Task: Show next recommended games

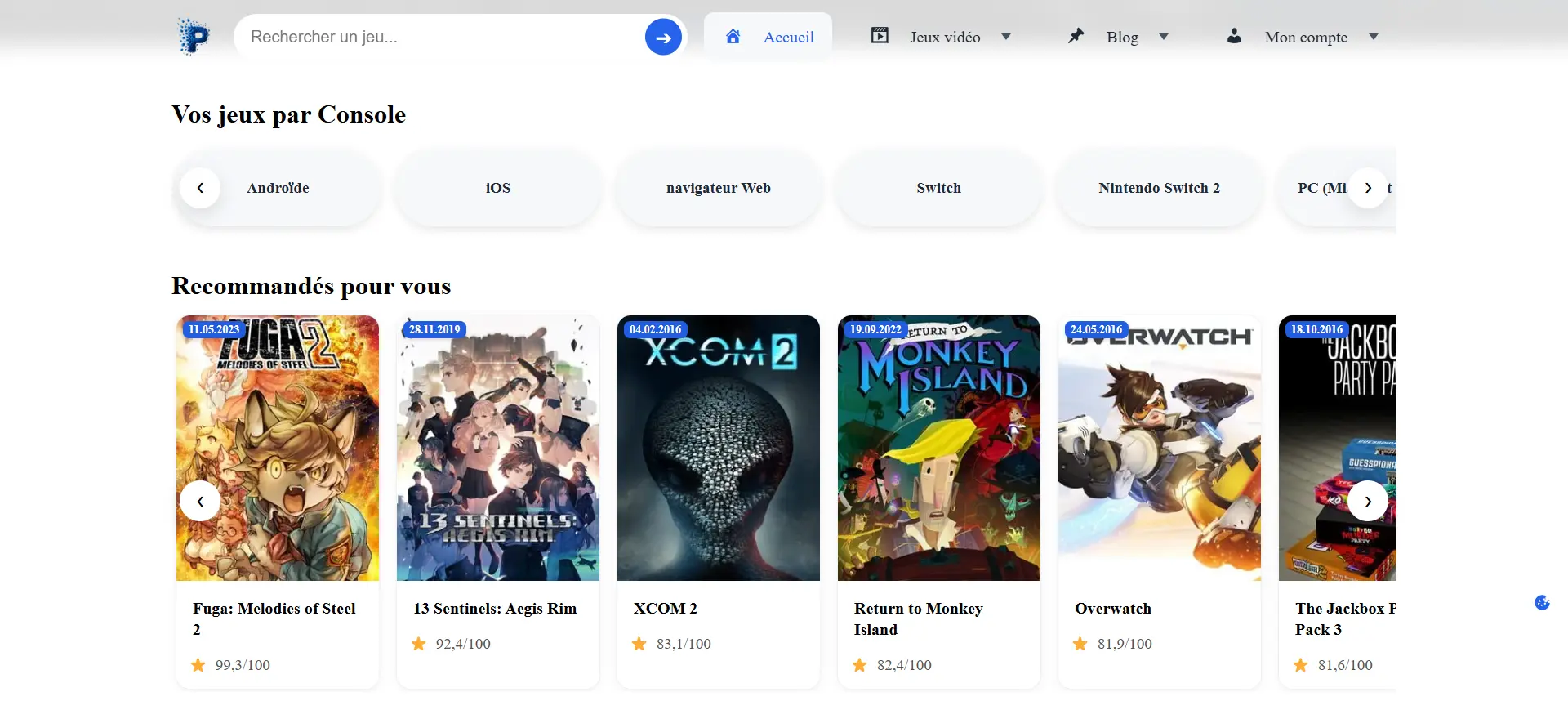Action: coord(1368,501)
